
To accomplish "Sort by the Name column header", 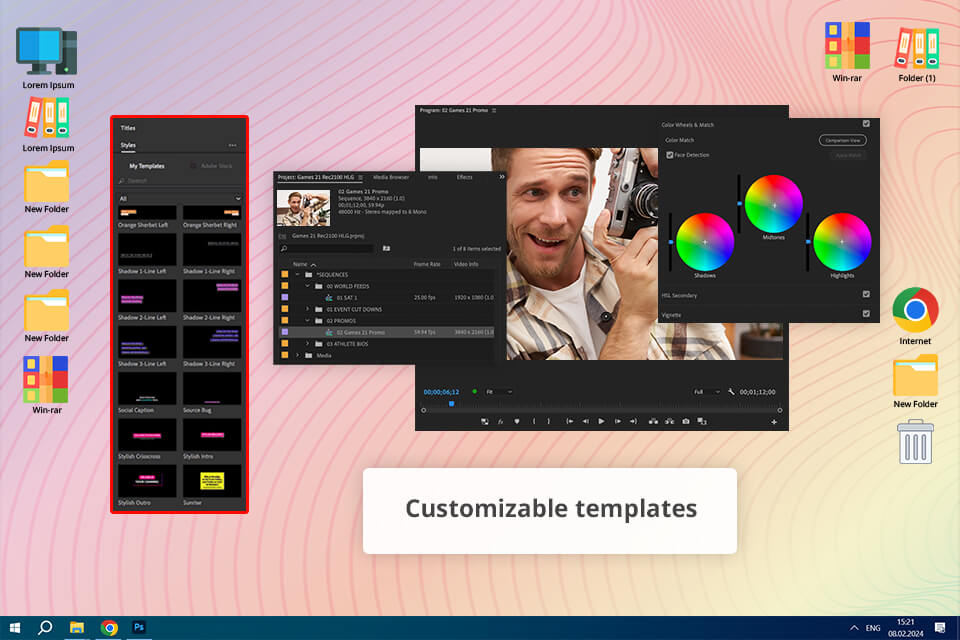I will coord(300,264).
